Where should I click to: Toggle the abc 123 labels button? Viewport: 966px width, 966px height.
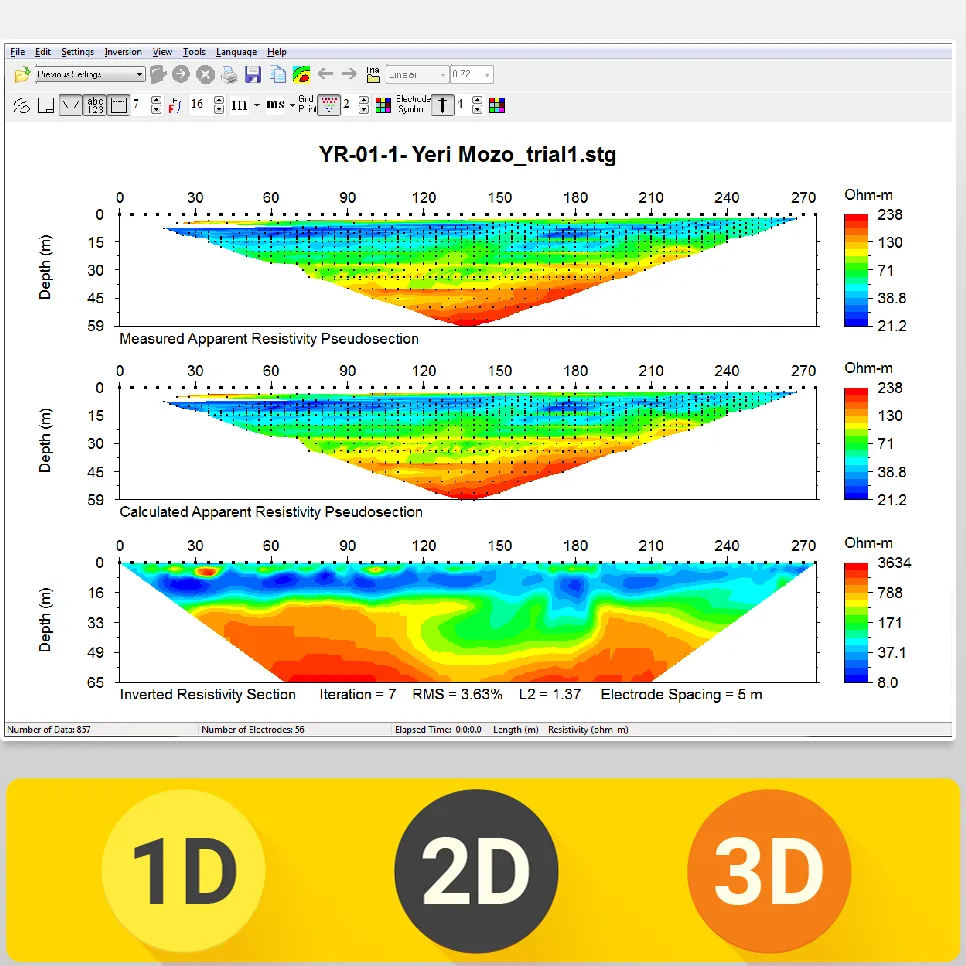[x=95, y=105]
